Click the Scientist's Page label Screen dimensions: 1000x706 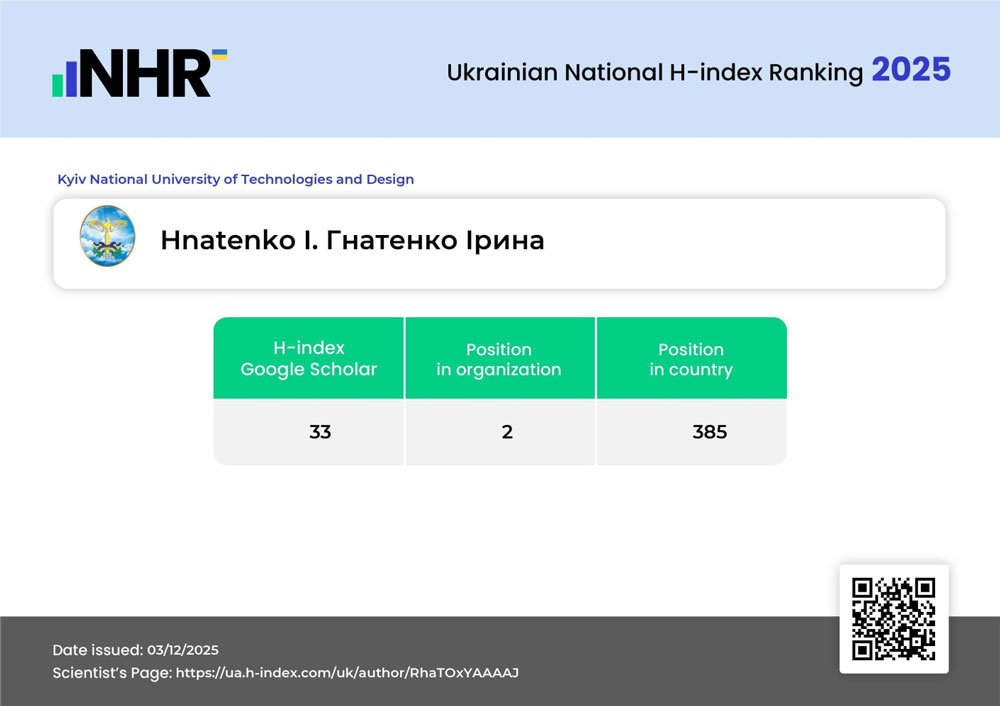point(111,673)
